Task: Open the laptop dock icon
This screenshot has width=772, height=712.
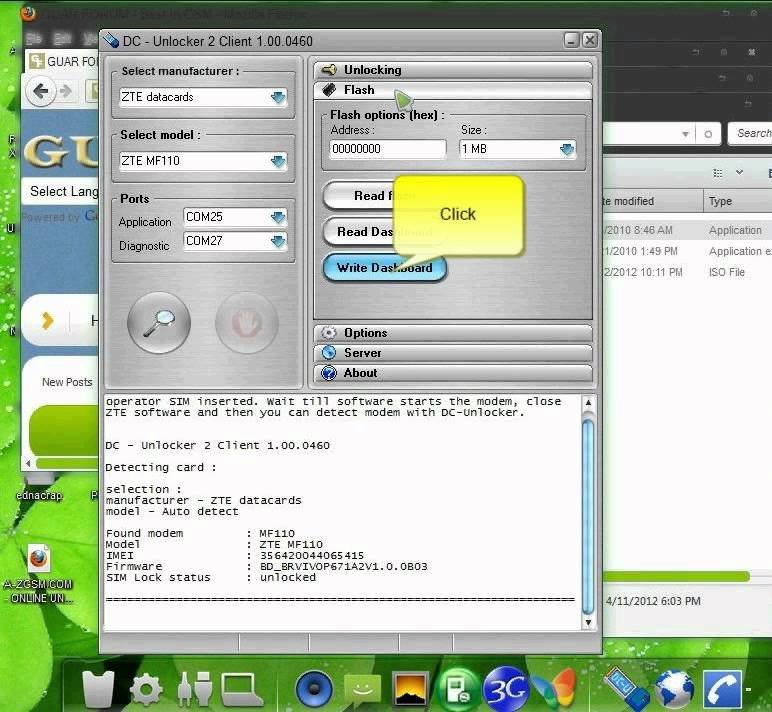Action: pyautogui.click(x=241, y=690)
